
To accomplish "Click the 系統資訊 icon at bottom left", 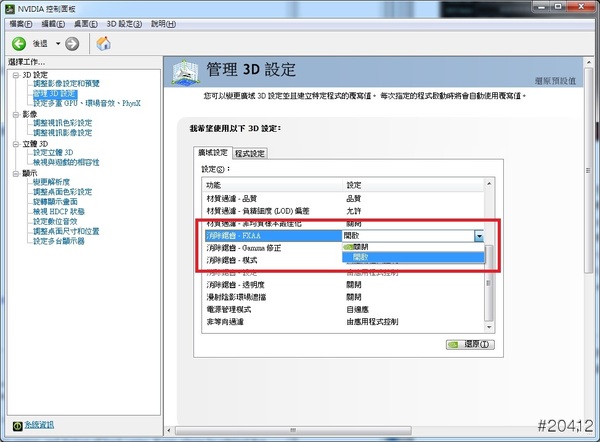I will tap(17, 426).
